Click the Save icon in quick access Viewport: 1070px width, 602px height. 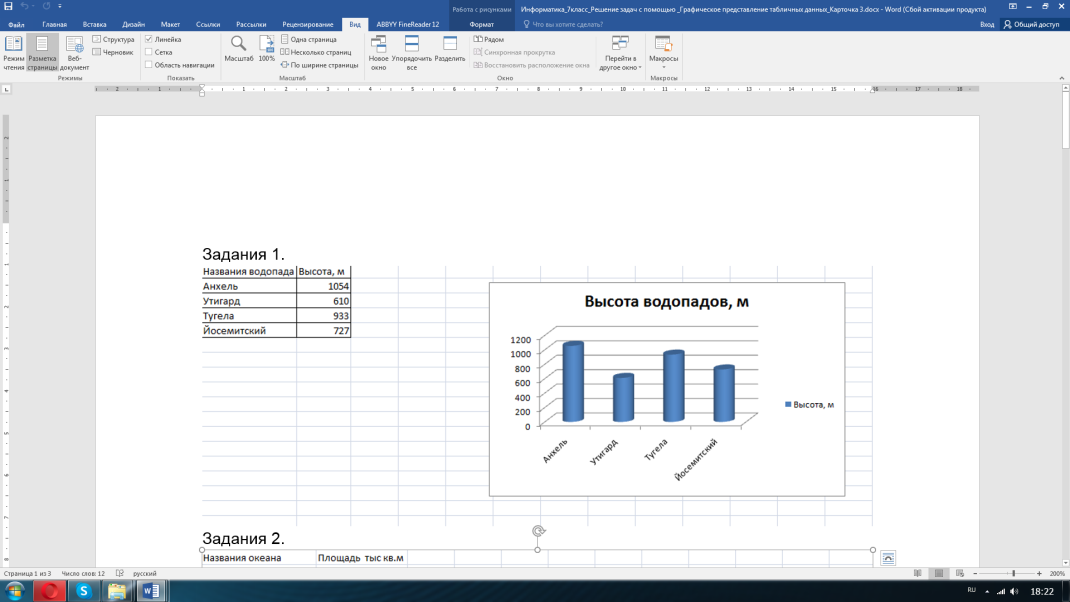pyautogui.click(x=8, y=6)
